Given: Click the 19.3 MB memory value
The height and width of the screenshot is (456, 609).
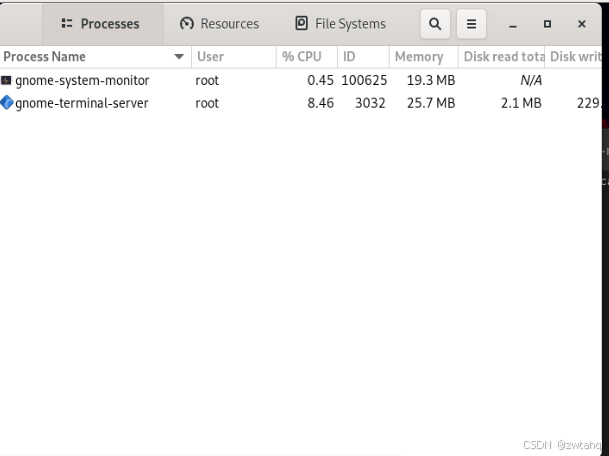Looking at the screenshot, I should [431, 80].
